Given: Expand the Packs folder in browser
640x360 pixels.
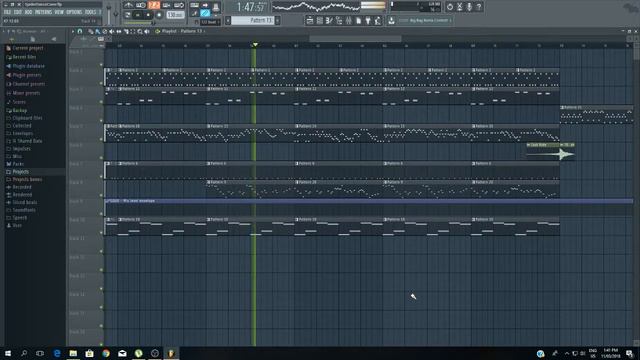Looking at the screenshot, I should click(x=15, y=164).
